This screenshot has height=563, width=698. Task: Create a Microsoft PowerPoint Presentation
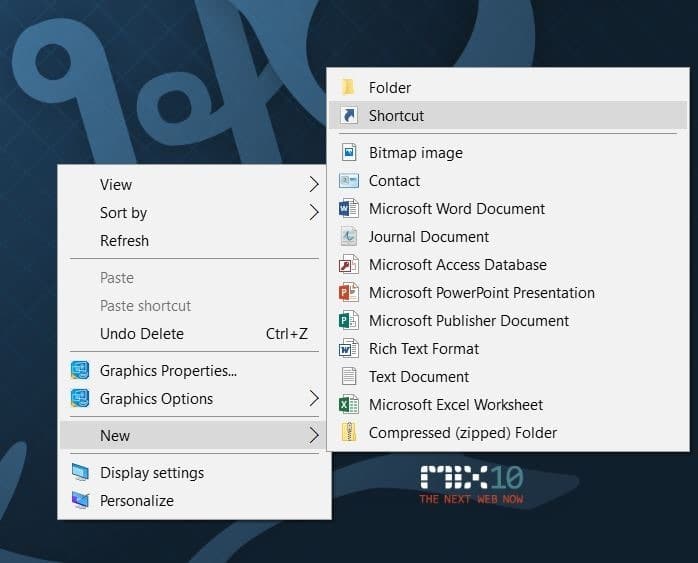click(x=508, y=292)
